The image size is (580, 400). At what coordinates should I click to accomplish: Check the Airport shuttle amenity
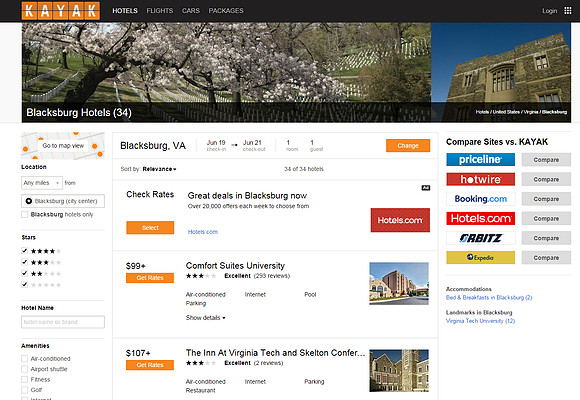[x=24, y=369]
